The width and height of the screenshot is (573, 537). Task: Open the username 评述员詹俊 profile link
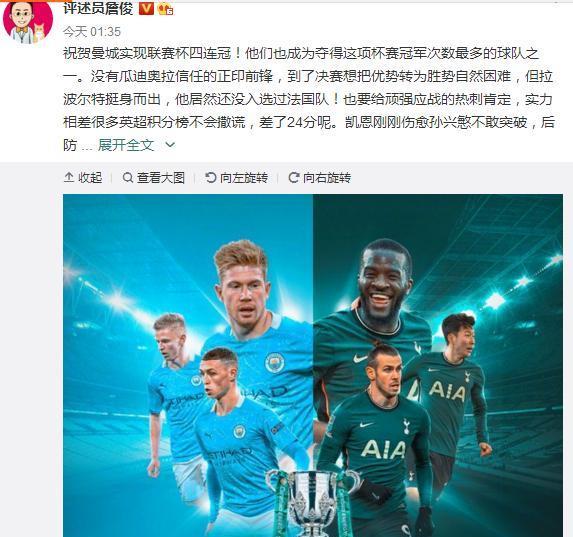point(98,8)
